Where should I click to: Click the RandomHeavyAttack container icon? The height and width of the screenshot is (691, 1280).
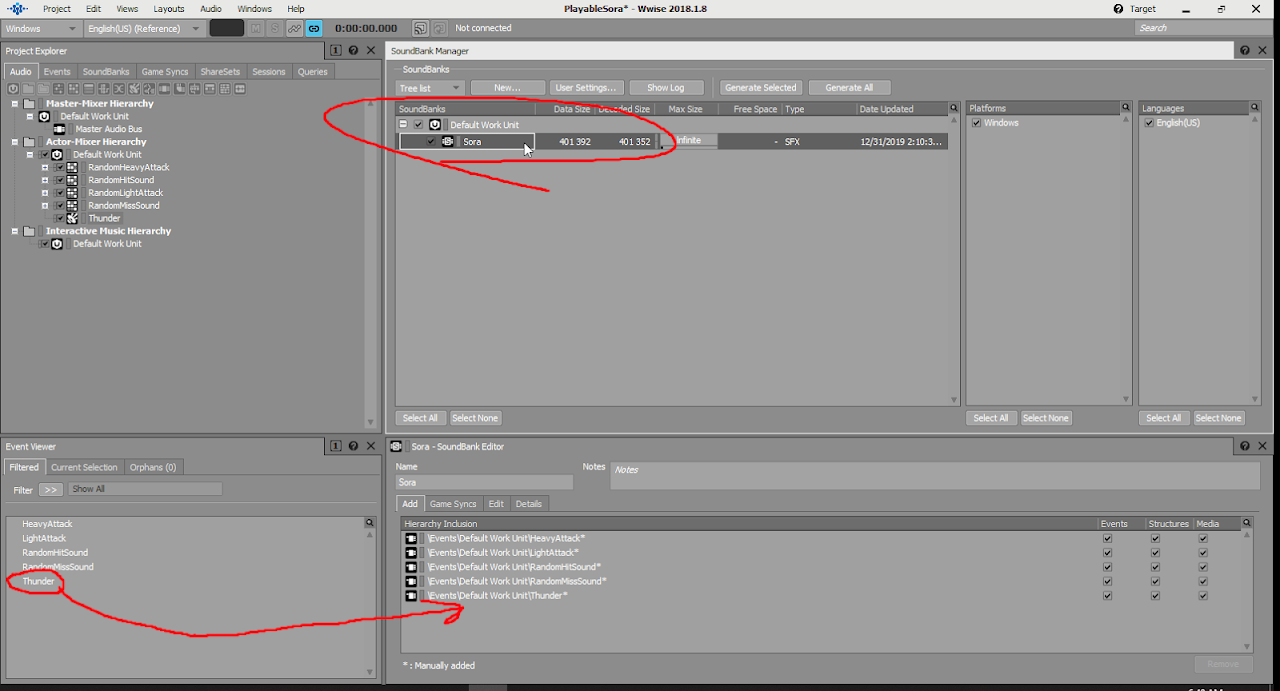click(72, 167)
